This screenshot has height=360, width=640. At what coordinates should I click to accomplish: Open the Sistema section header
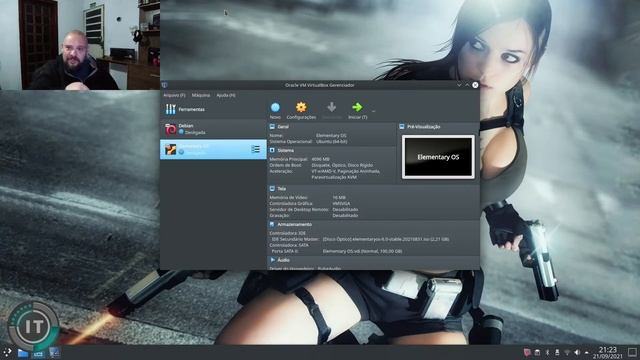285,151
